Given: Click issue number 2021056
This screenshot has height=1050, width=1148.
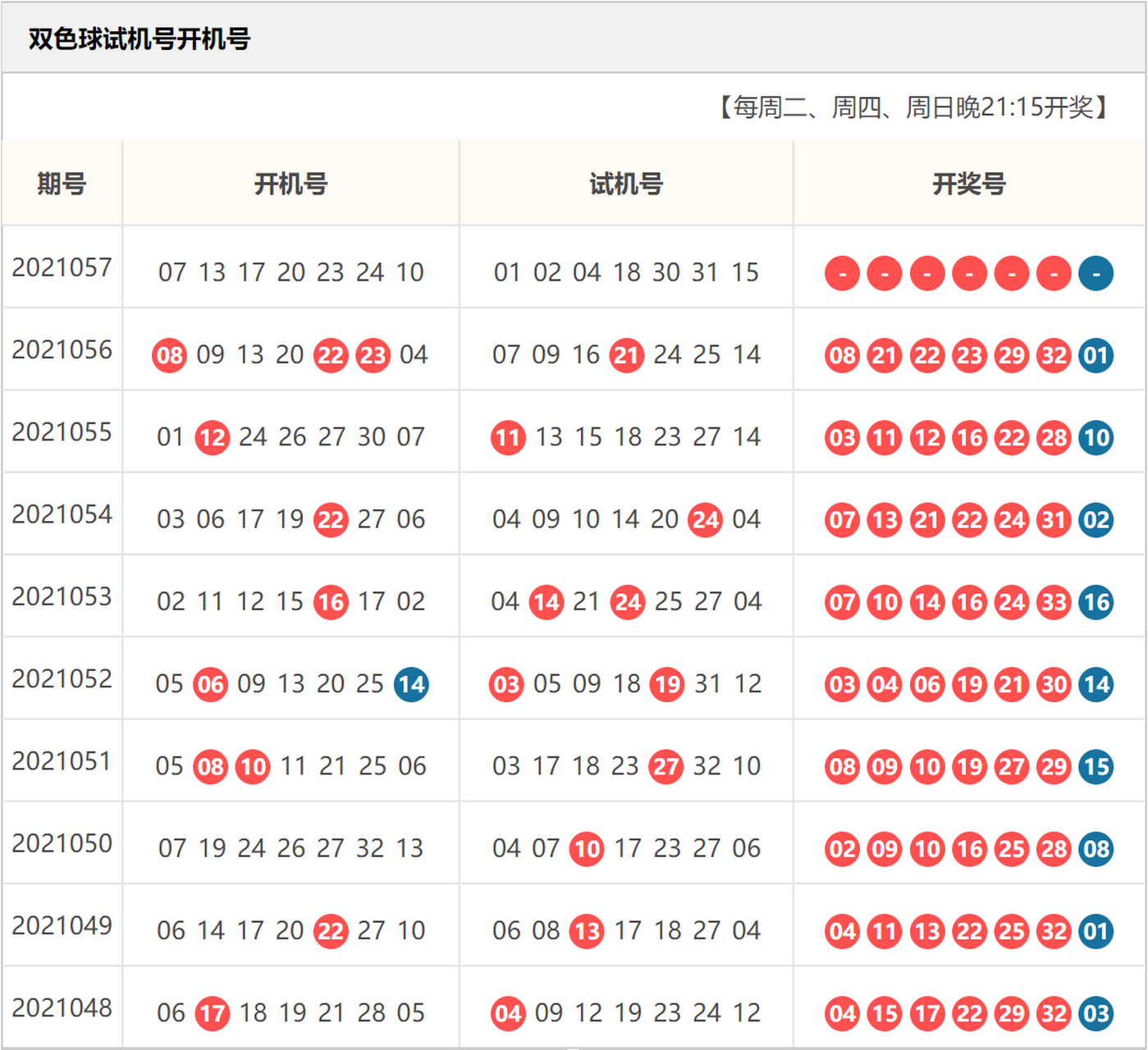Looking at the screenshot, I should (x=62, y=349).
